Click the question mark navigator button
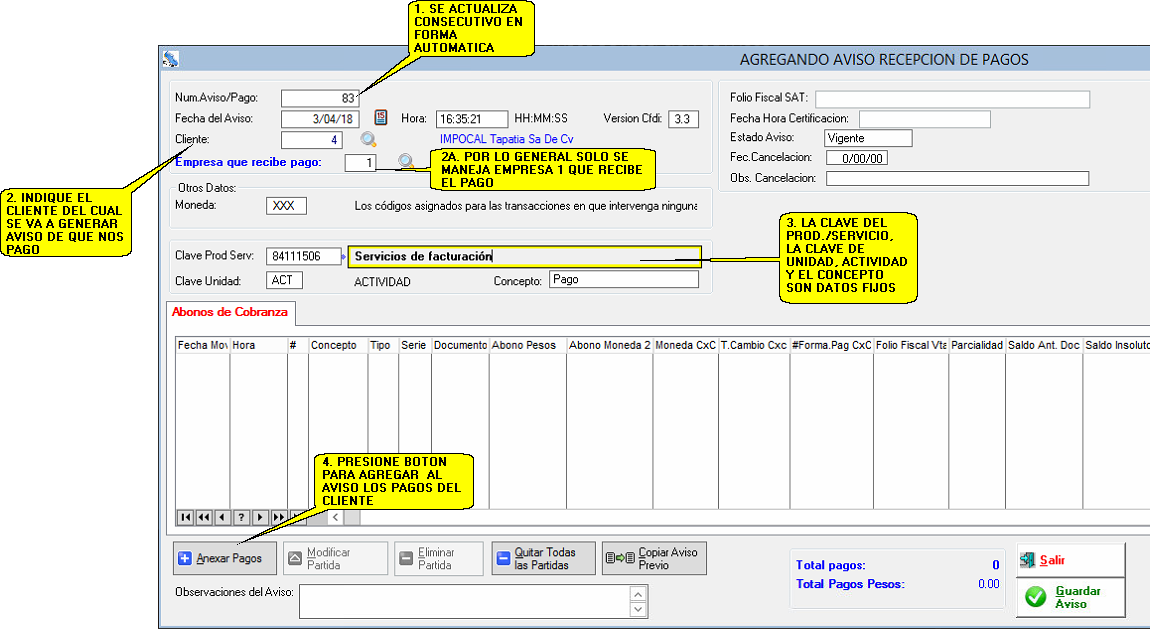Image resolution: width=1150 pixels, height=629 pixels. [241, 517]
